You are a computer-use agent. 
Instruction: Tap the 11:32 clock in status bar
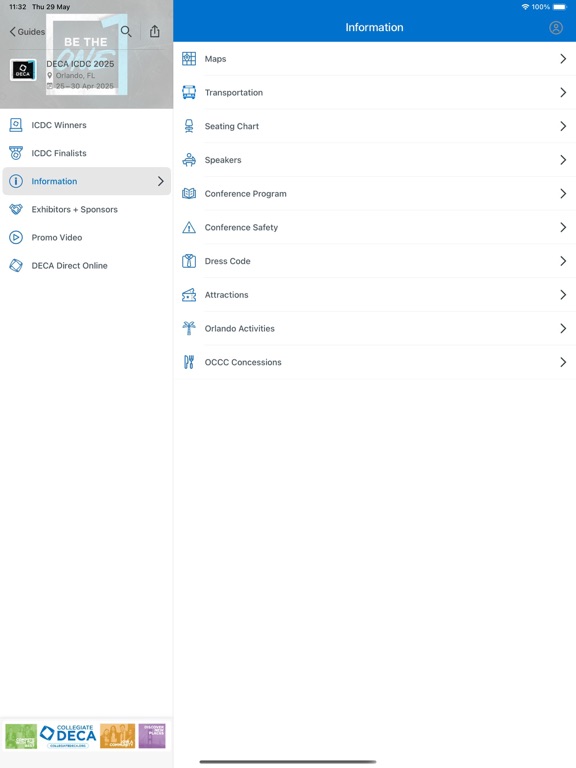(x=18, y=7)
